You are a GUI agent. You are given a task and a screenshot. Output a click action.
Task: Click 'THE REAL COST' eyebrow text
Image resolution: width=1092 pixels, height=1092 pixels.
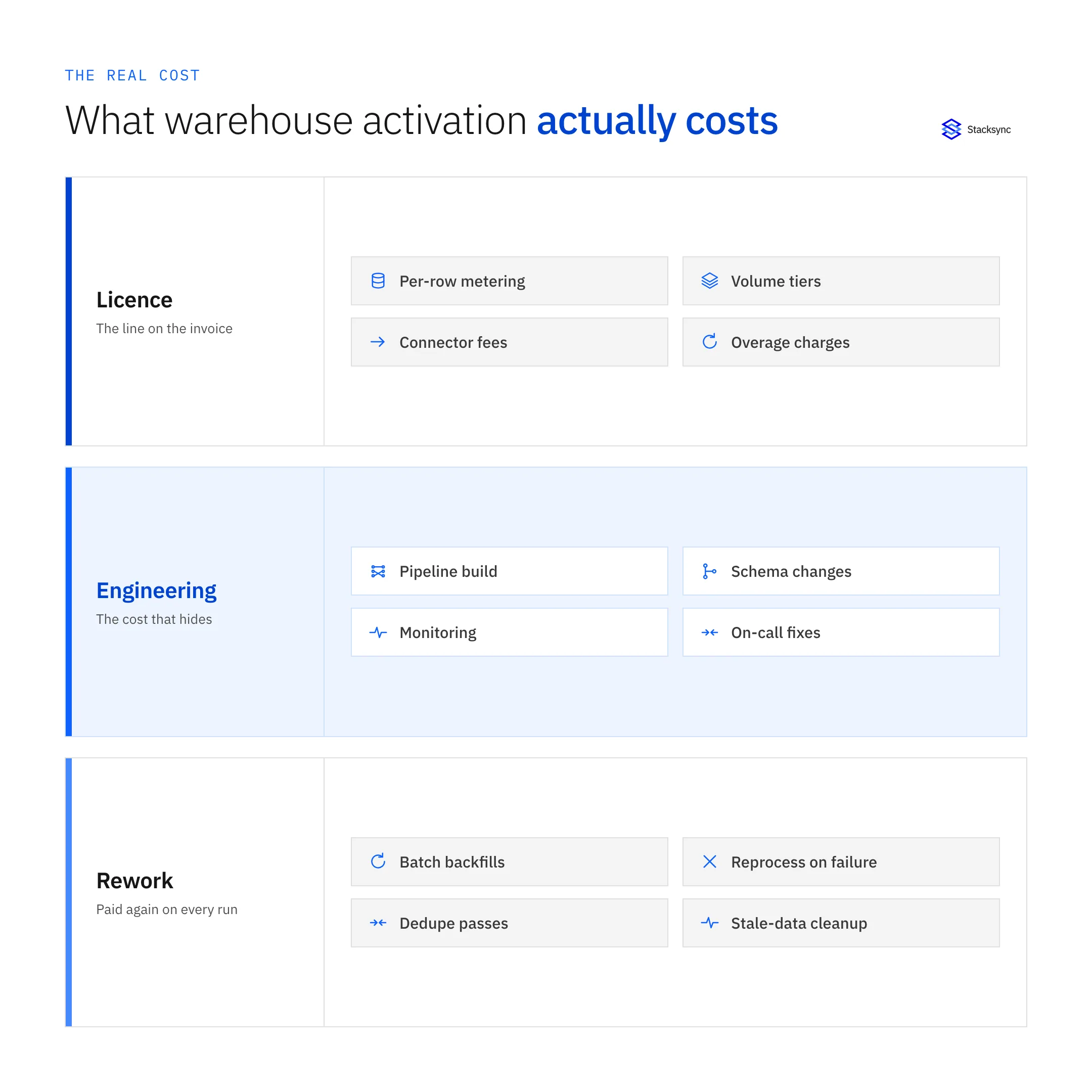click(132, 76)
